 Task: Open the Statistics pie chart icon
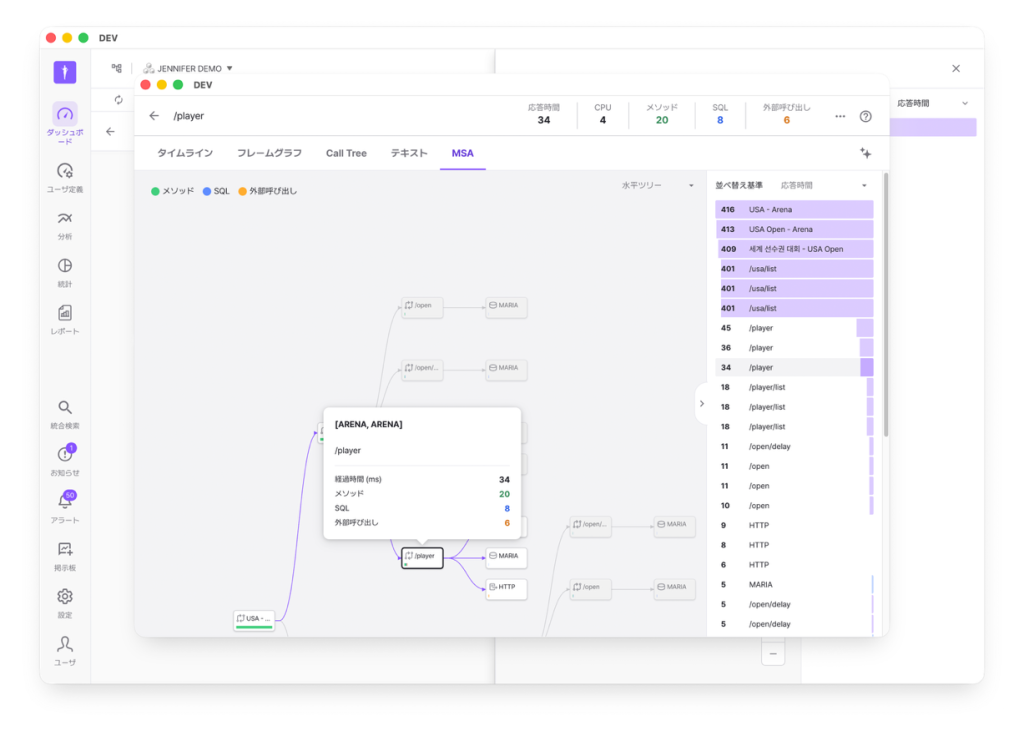coord(64,266)
